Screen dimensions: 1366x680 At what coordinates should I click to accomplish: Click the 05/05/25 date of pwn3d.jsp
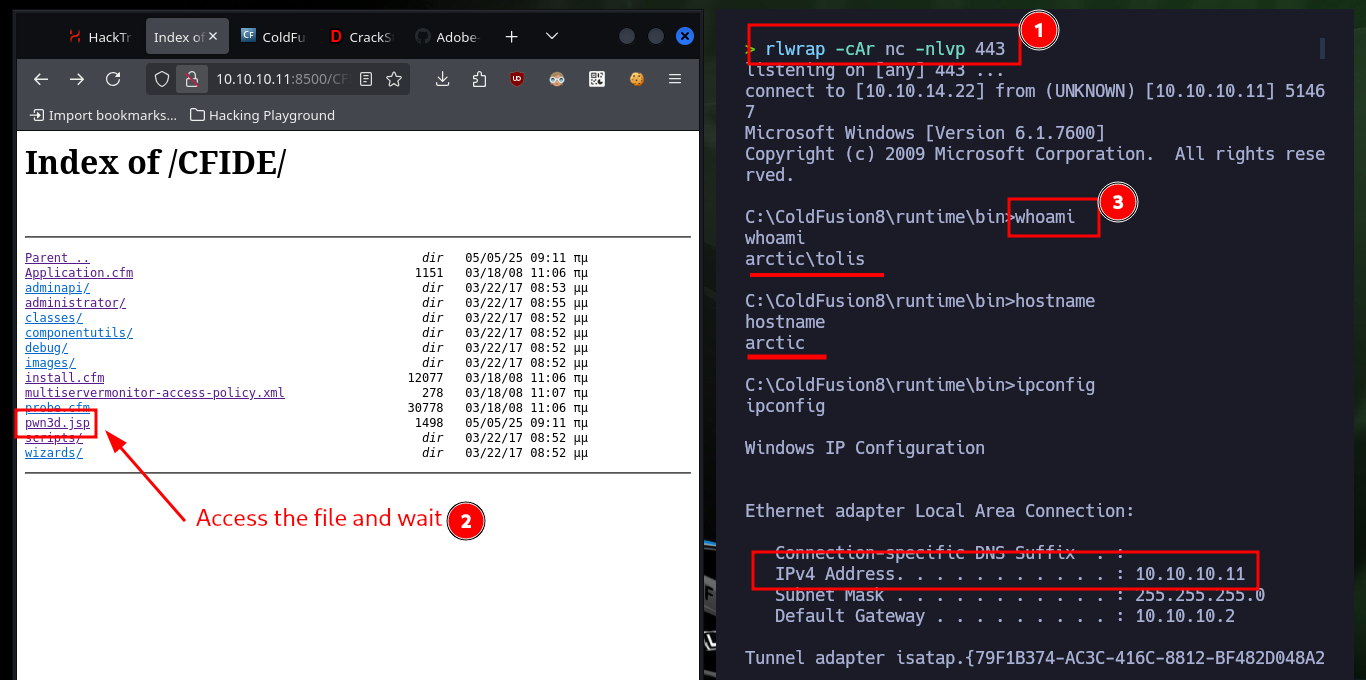494,423
